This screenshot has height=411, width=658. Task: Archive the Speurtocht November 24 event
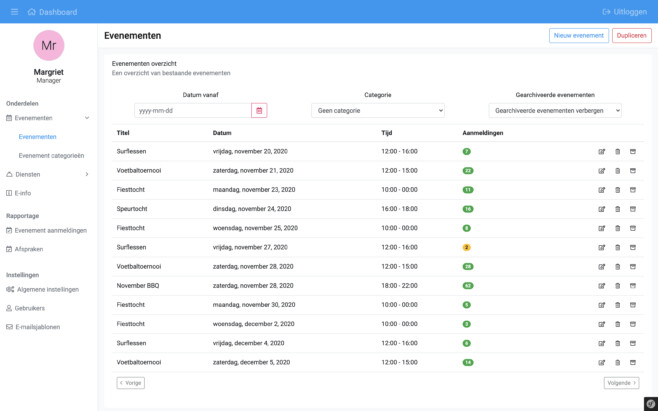(632, 209)
